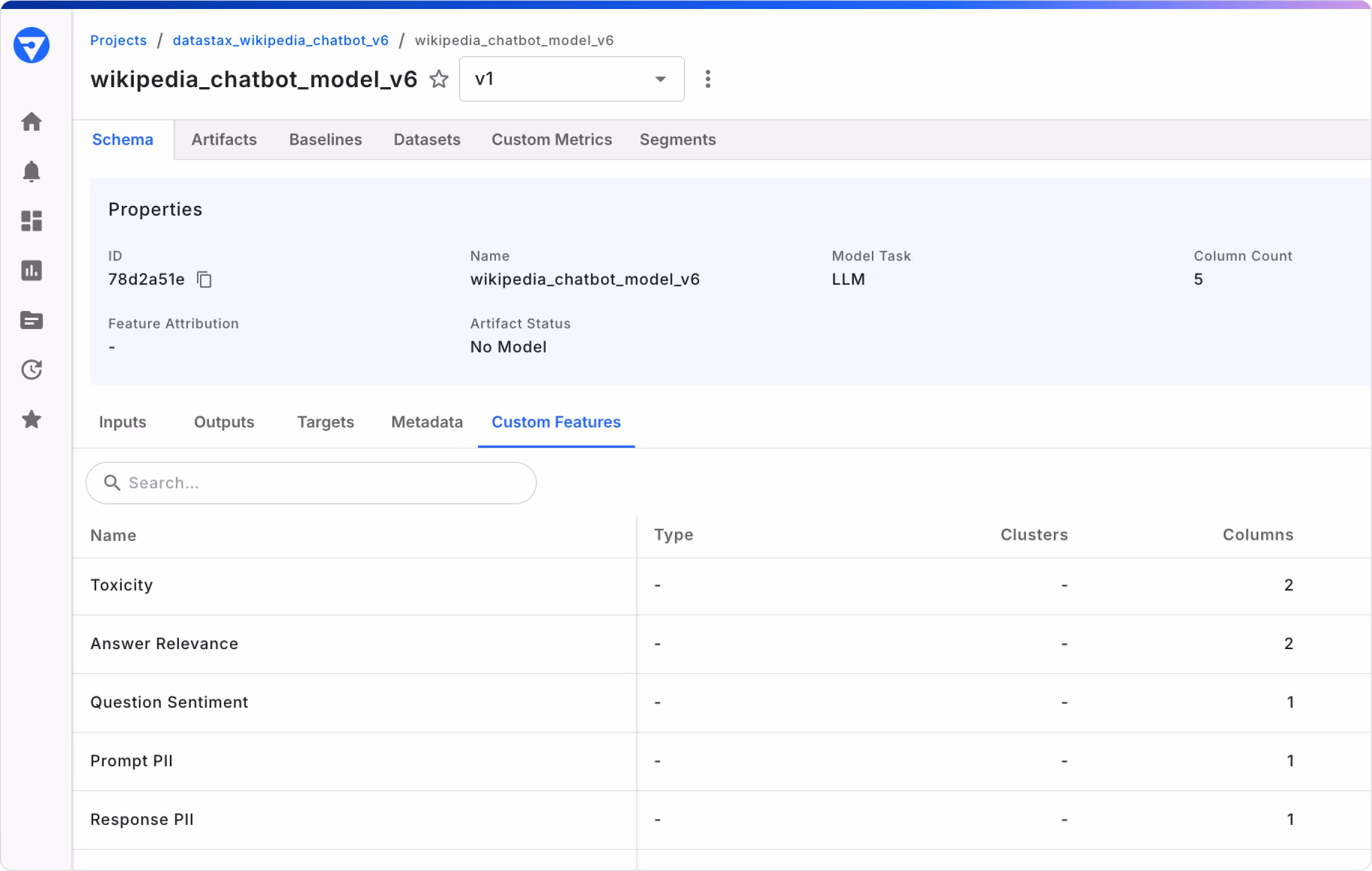This screenshot has width=1372, height=871.
Task: Select the Outputs sub-tab
Action: tap(224, 422)
